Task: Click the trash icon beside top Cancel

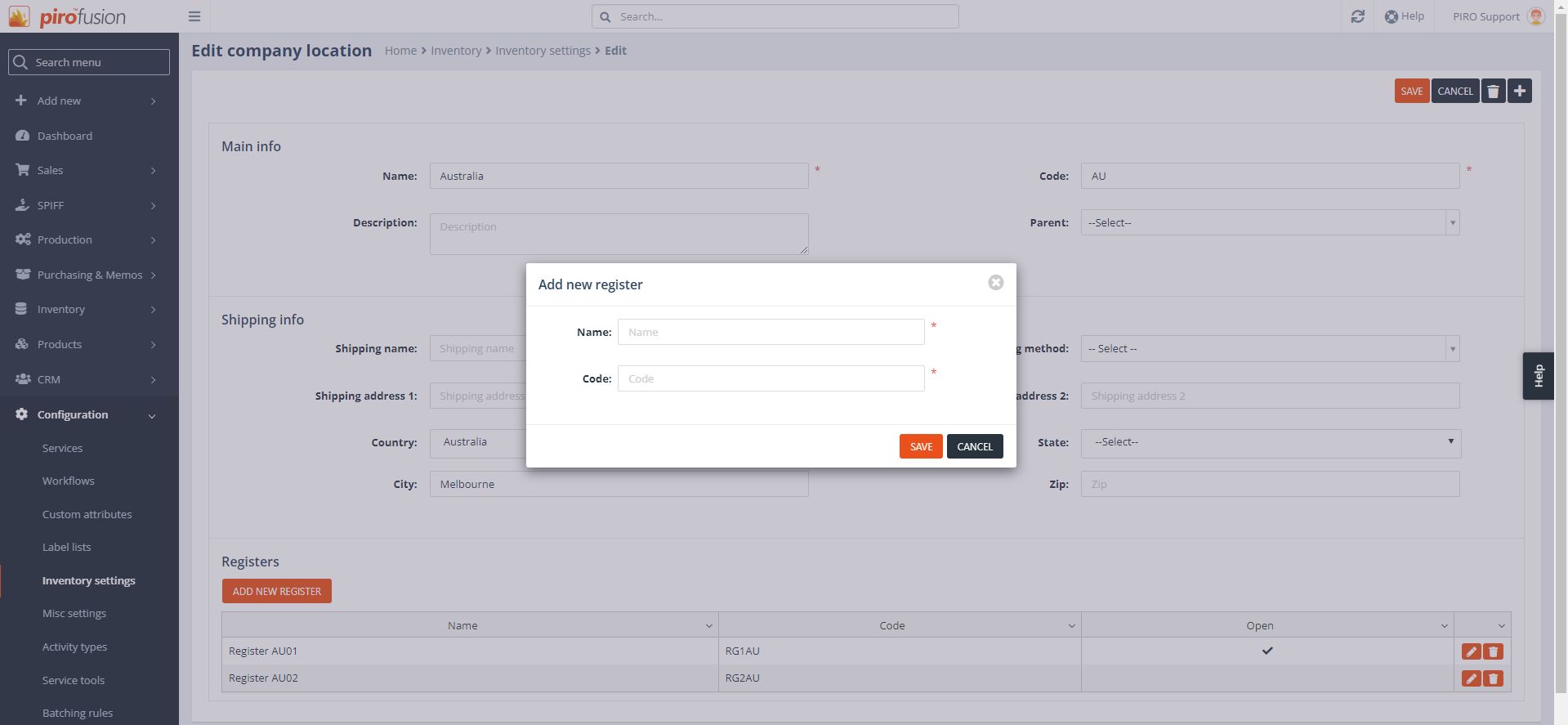Action: point(1493,92)
